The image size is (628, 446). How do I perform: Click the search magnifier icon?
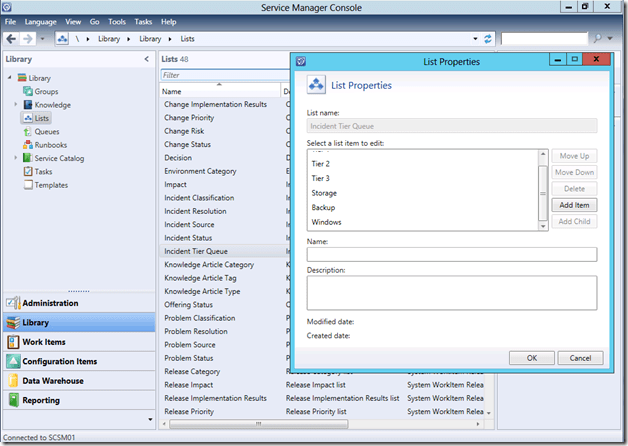coord(598,39)
